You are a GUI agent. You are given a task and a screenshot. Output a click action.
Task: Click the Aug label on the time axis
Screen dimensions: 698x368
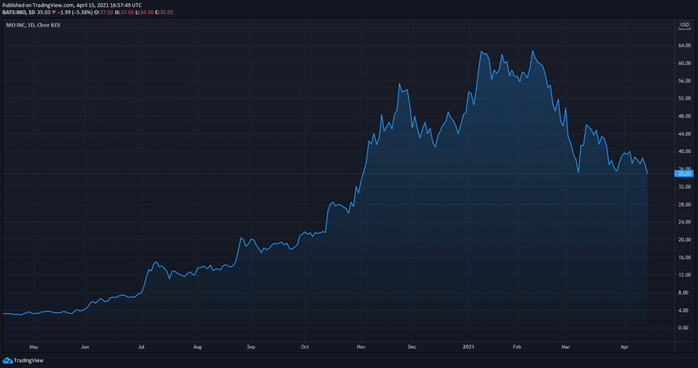click(x=197, y=347)
